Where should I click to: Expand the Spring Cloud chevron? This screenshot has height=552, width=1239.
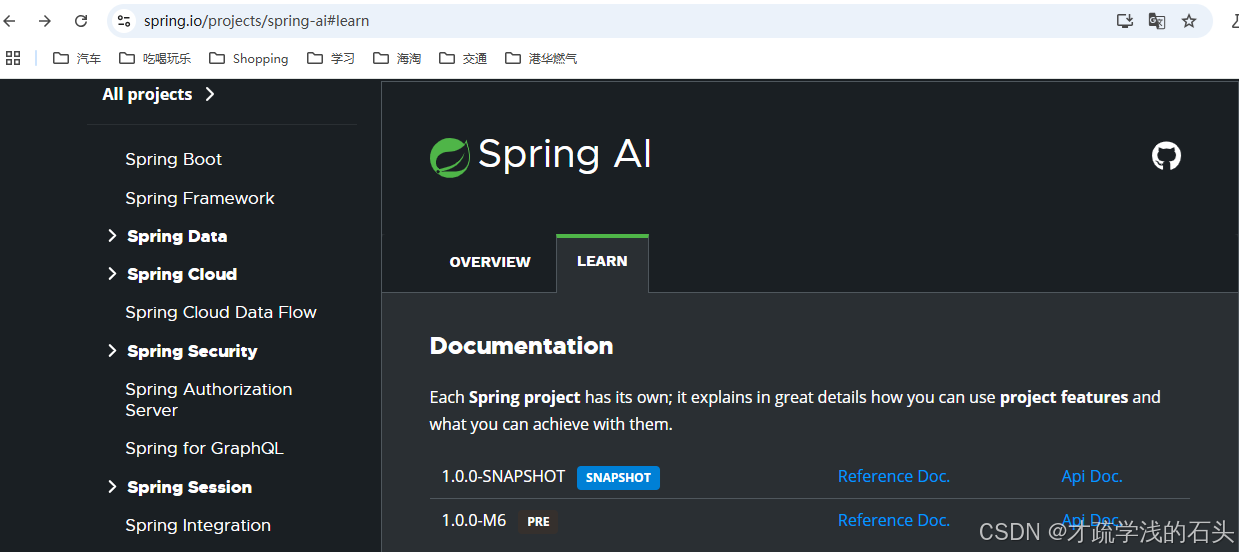pos(112,274)
